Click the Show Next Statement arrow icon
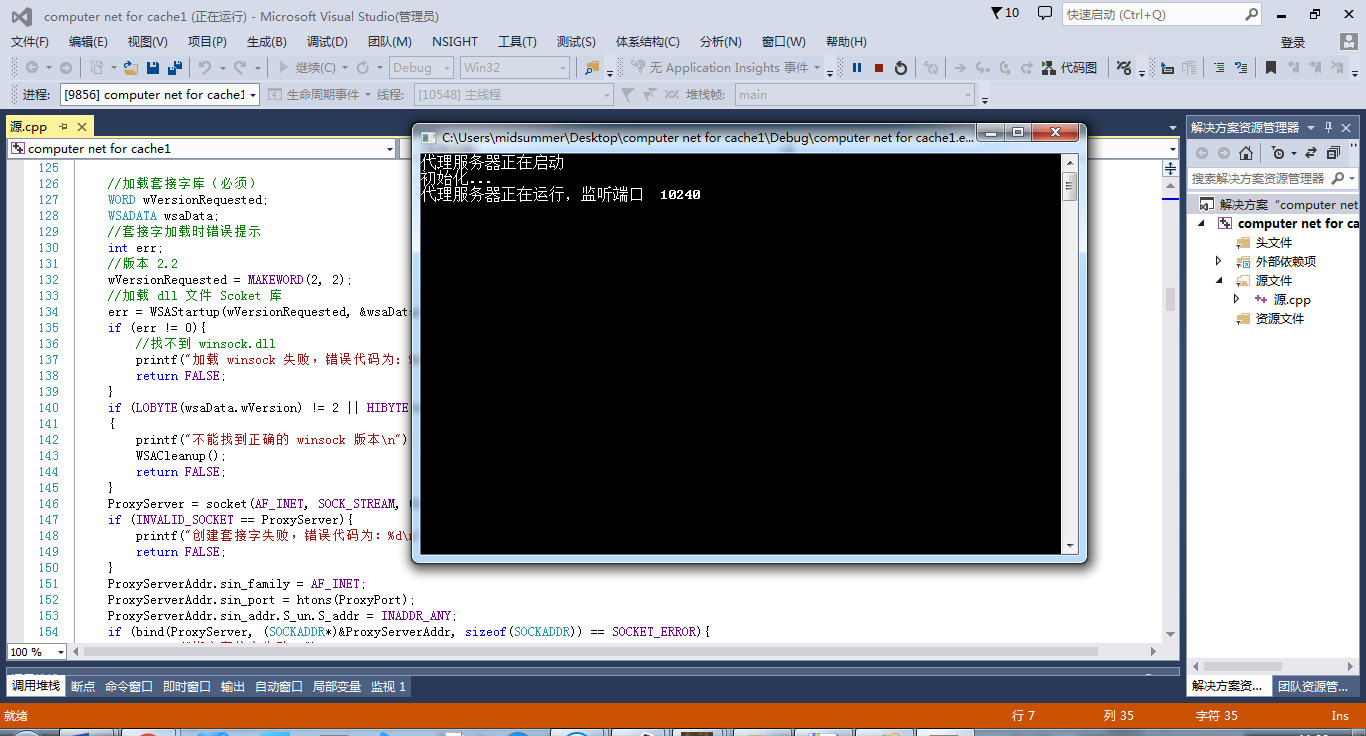Image resolution: width=1366 pixels, height=736 pixels. tap(960, 68)
